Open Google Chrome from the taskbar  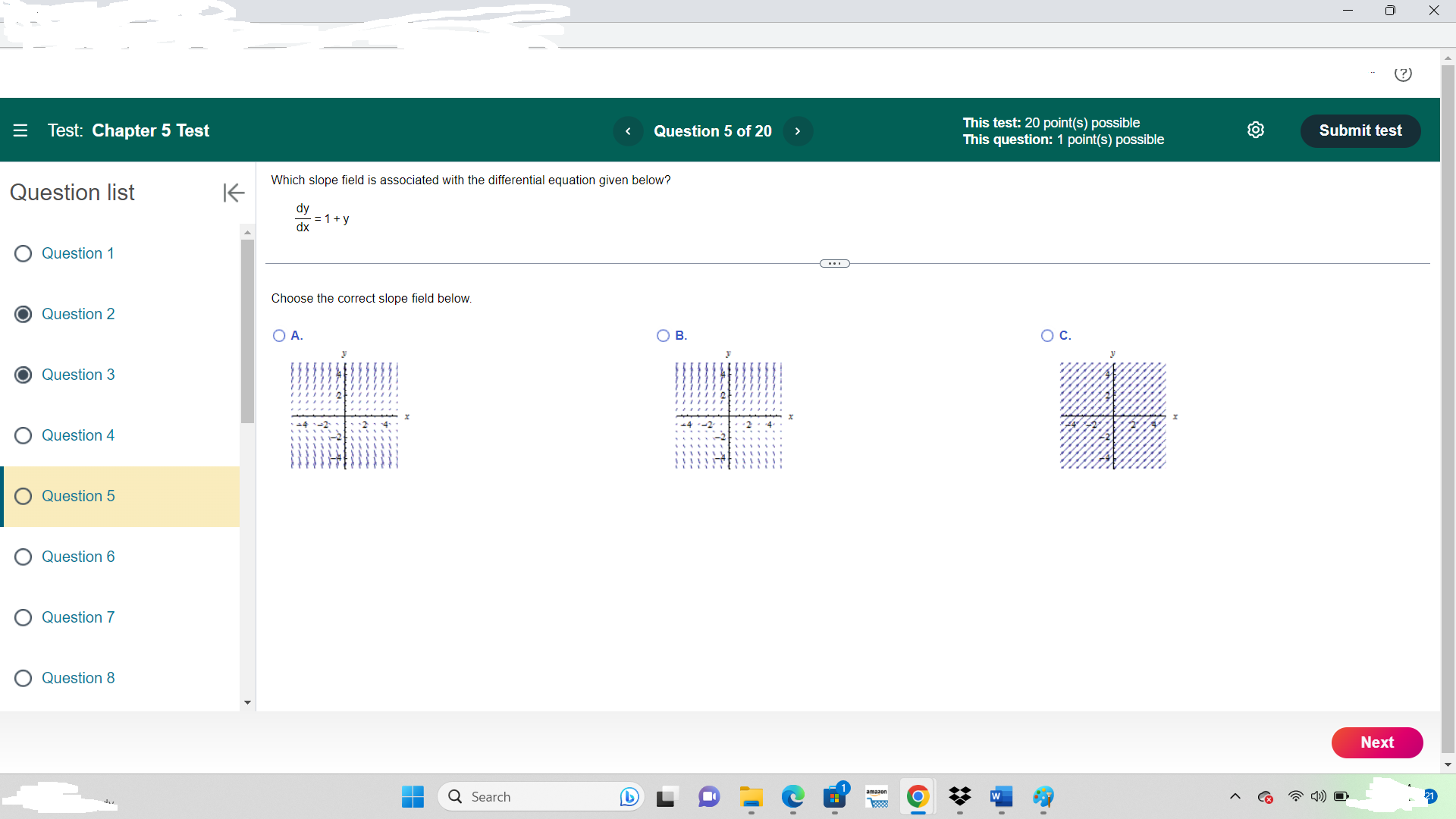click(918, 797)
